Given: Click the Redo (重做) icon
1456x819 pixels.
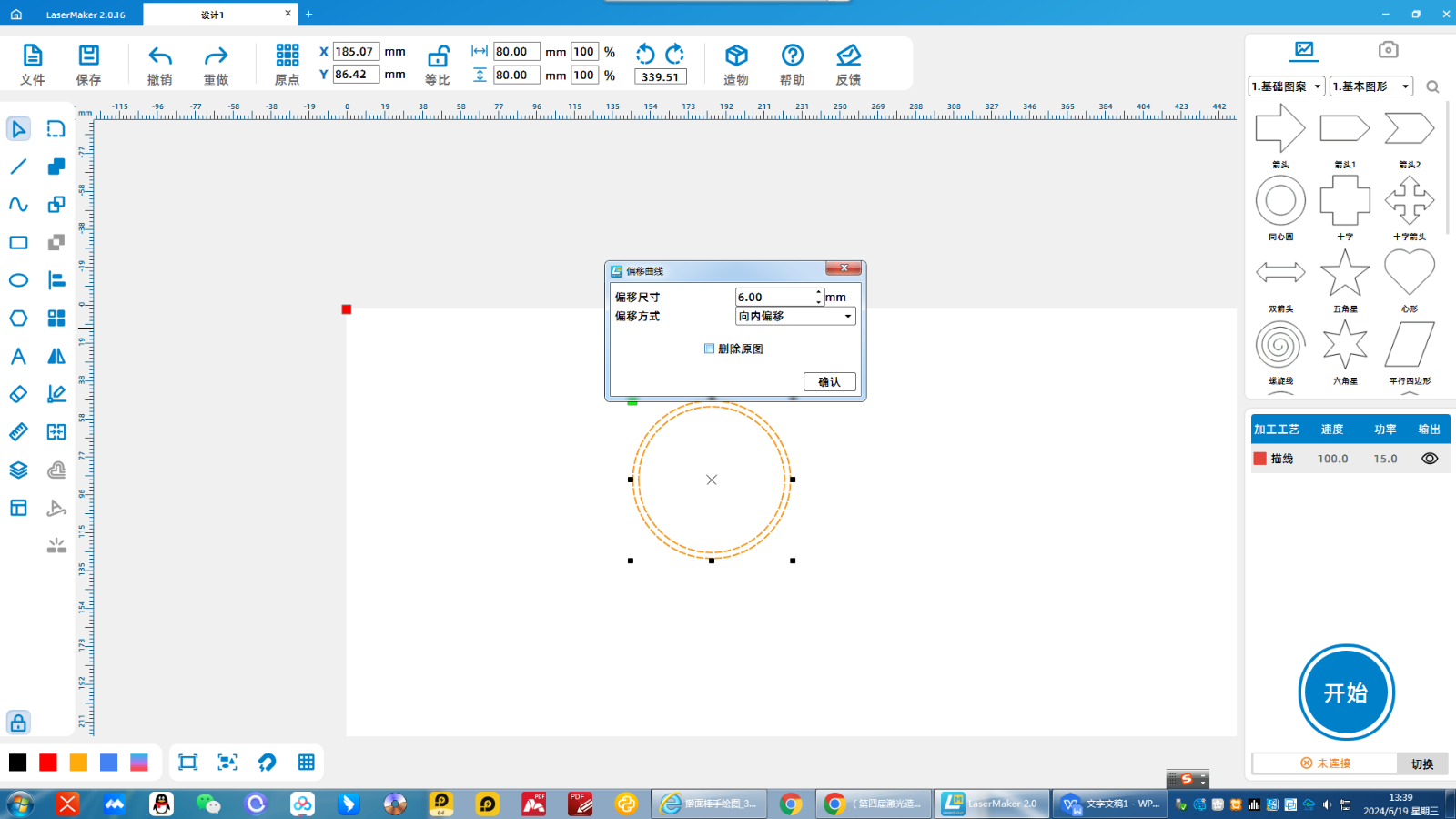Looking at the screenshot, I should coord(216,56).
